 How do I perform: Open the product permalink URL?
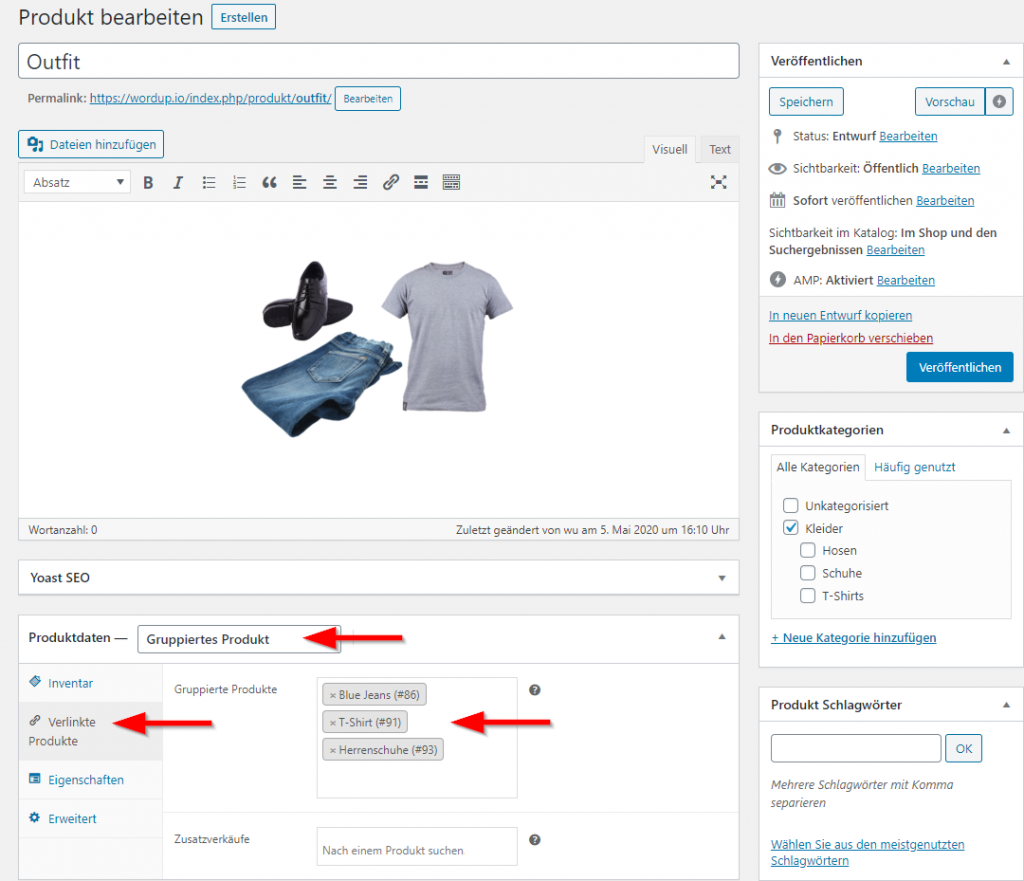[210, 98]
